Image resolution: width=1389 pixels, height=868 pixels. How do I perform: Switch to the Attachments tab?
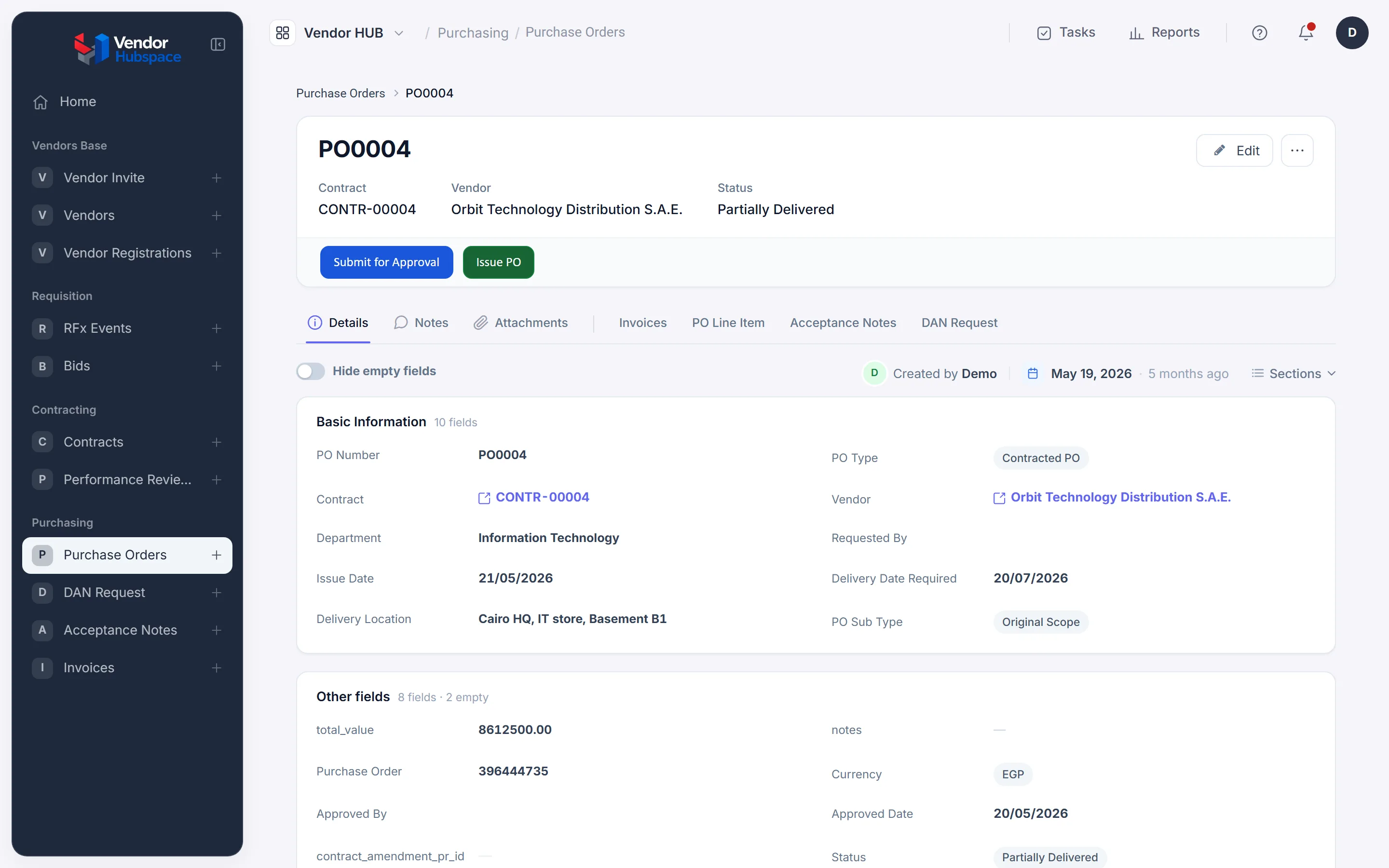coord(520,323)
